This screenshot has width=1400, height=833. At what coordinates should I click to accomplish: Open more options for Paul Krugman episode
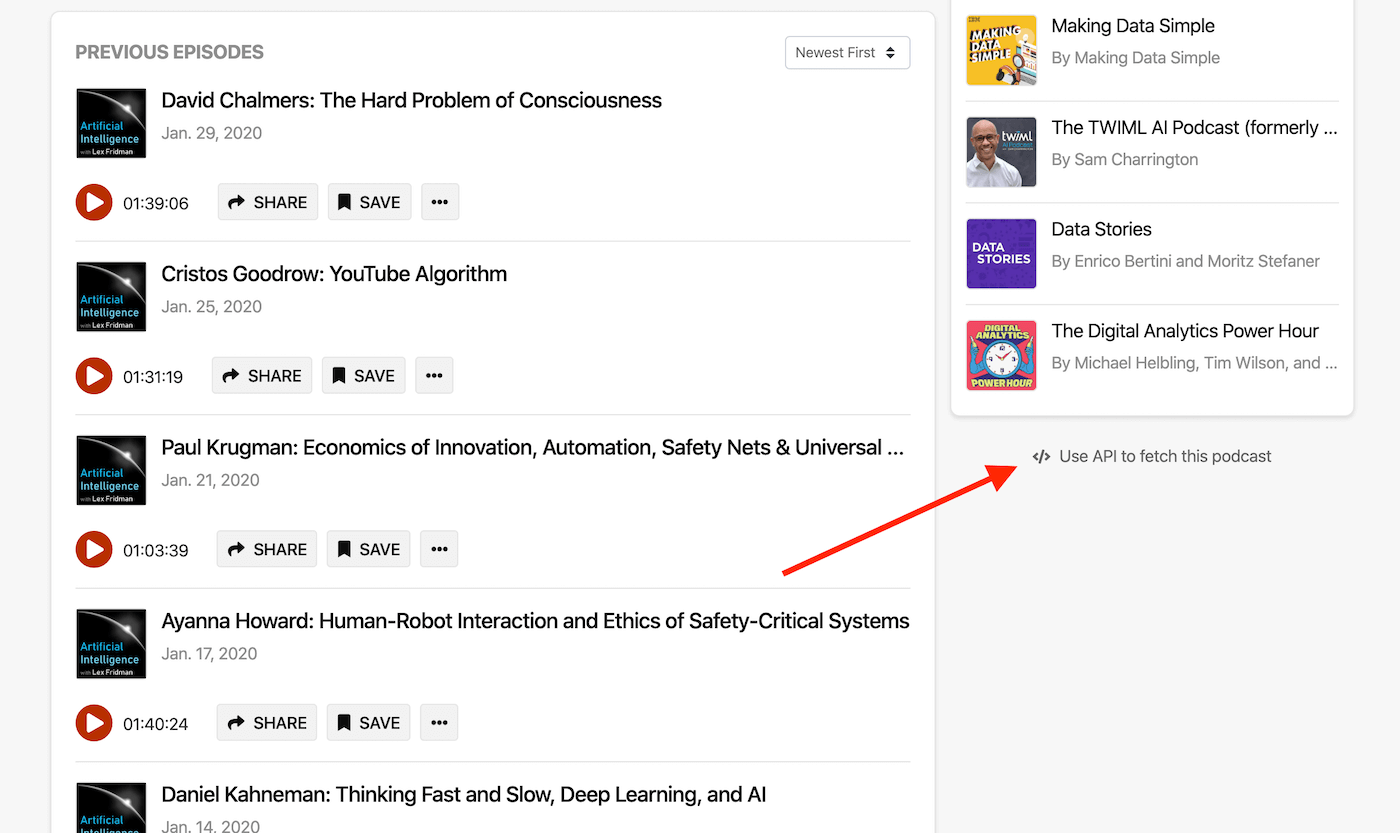[439, 549]
